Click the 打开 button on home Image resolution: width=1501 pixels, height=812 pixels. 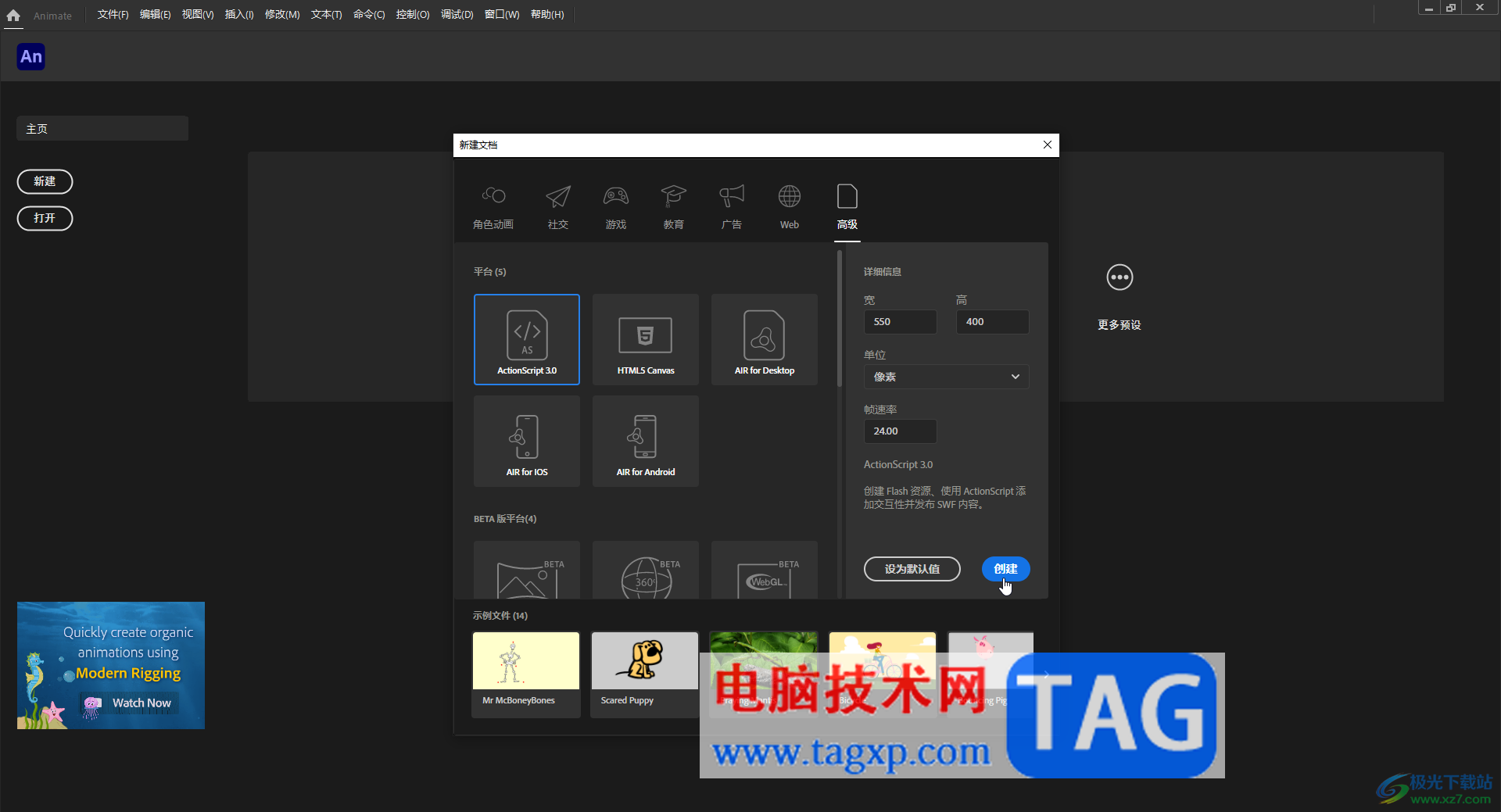45,218
